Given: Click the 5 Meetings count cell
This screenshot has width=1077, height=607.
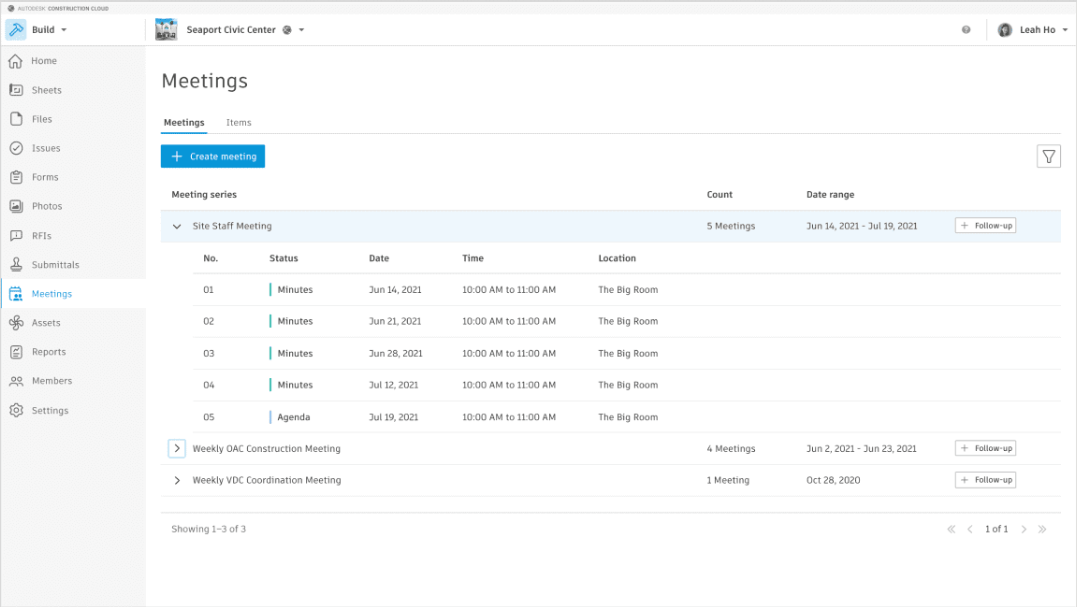Looking at the screenshot, I should 731,226.
